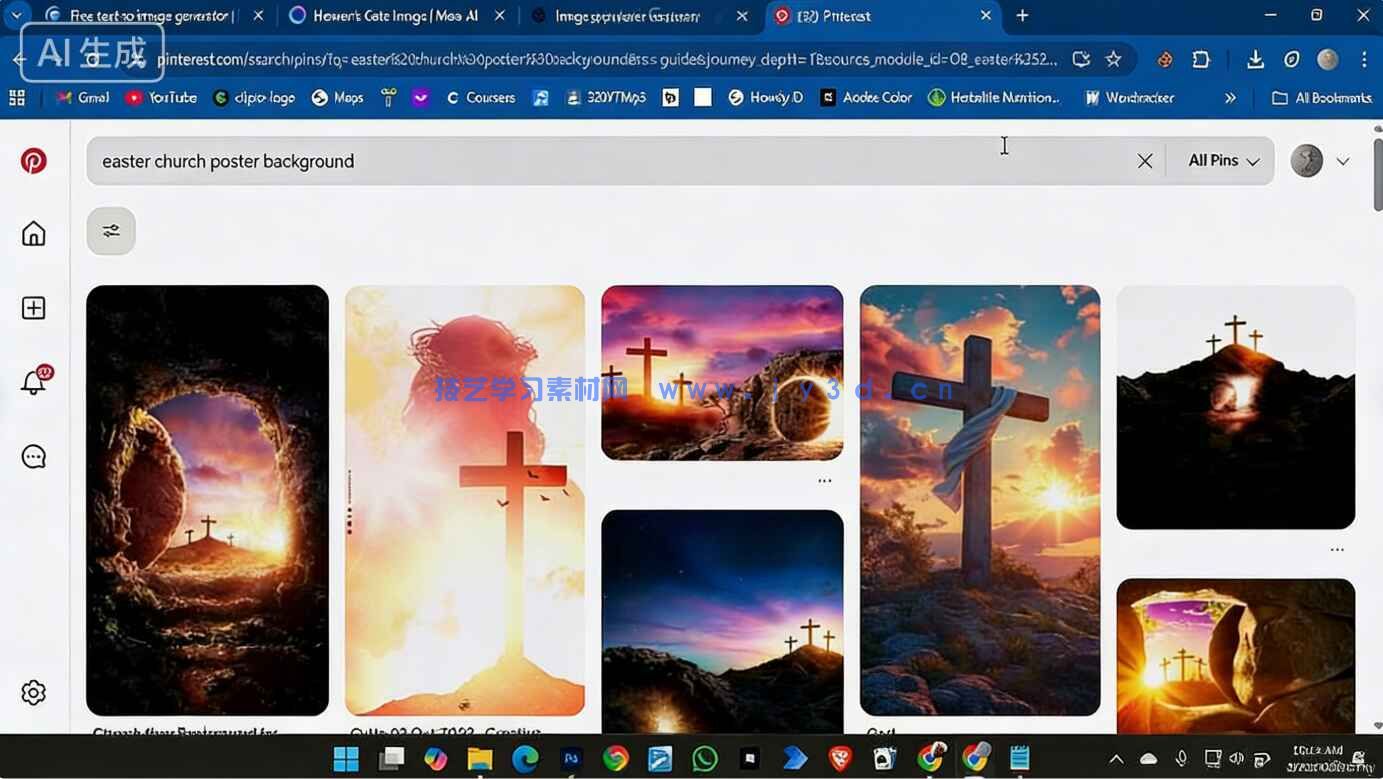Open Pinterest settings
The image size is (1383, 779).
33,691
